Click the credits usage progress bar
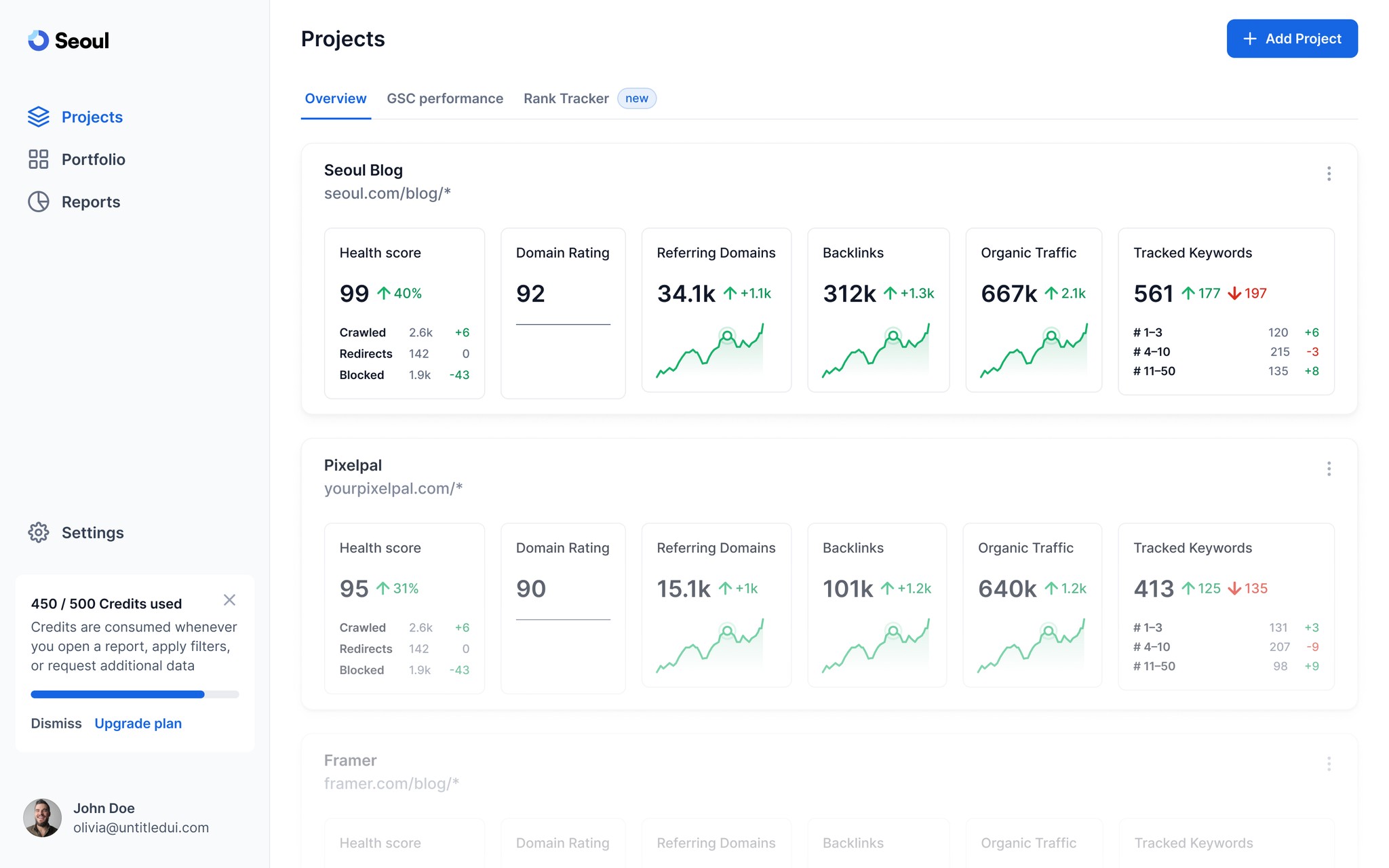 [135, 694]
